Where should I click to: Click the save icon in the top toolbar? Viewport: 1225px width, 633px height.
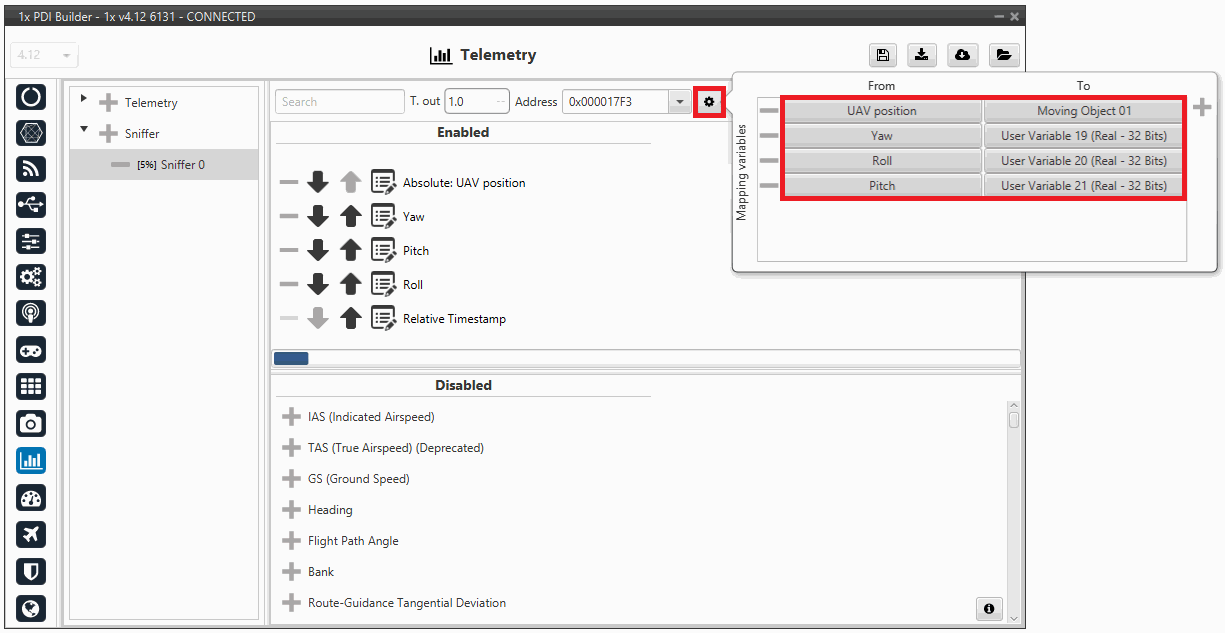883,55
